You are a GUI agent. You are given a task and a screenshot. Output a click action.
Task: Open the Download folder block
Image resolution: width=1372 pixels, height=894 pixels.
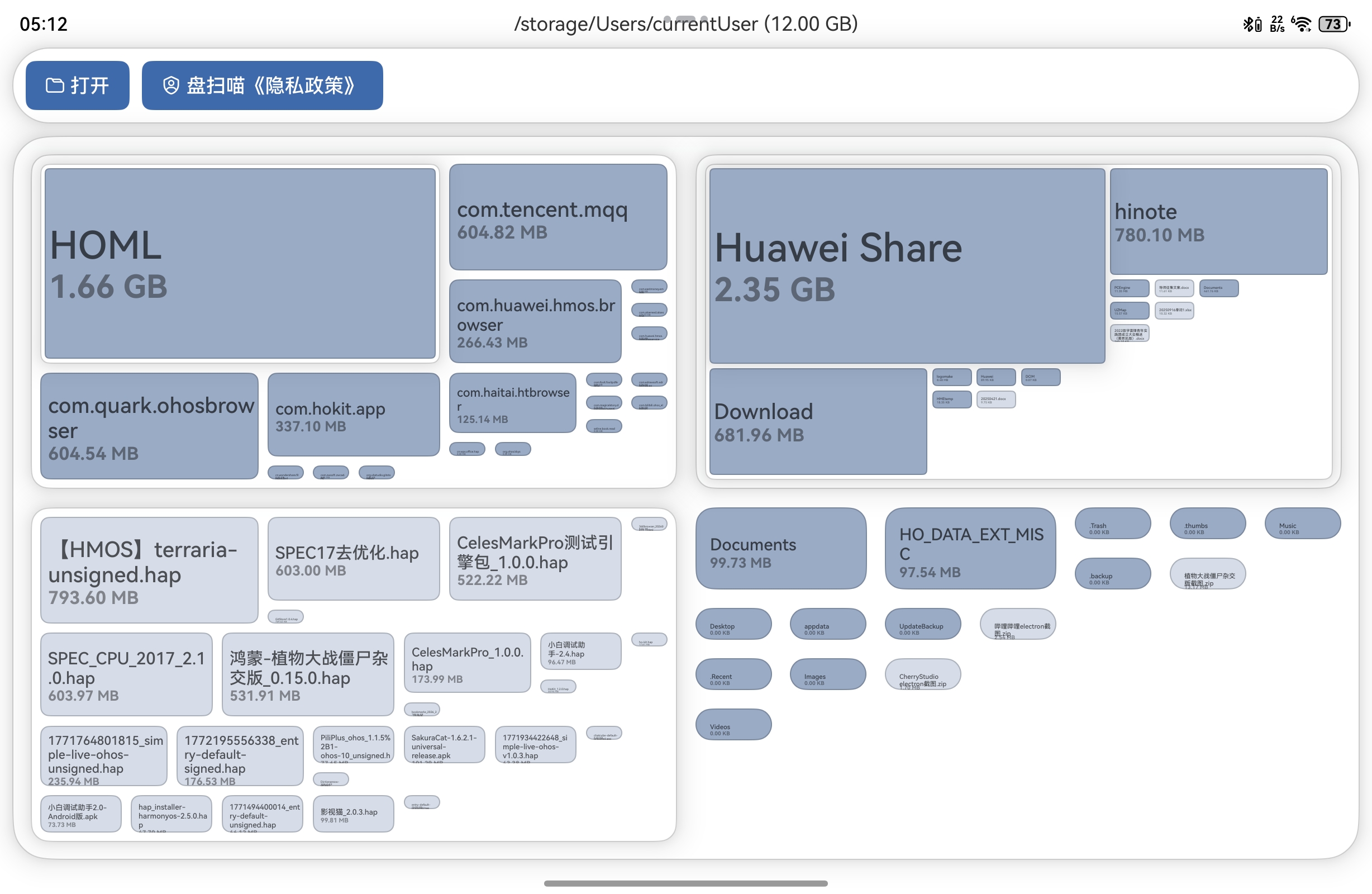click(x=817, y=422)
